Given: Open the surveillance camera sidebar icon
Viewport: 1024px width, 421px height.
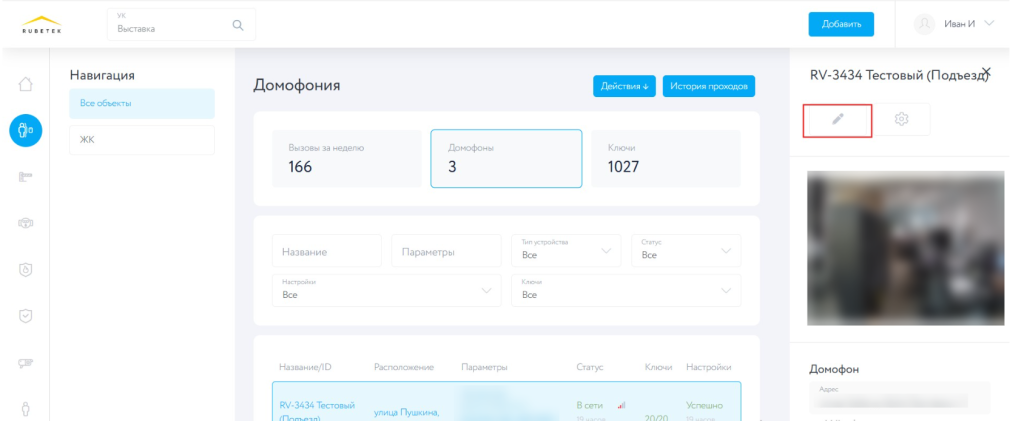Looking at the screenshot, I should pyautogui.click(x=25, y=364).
